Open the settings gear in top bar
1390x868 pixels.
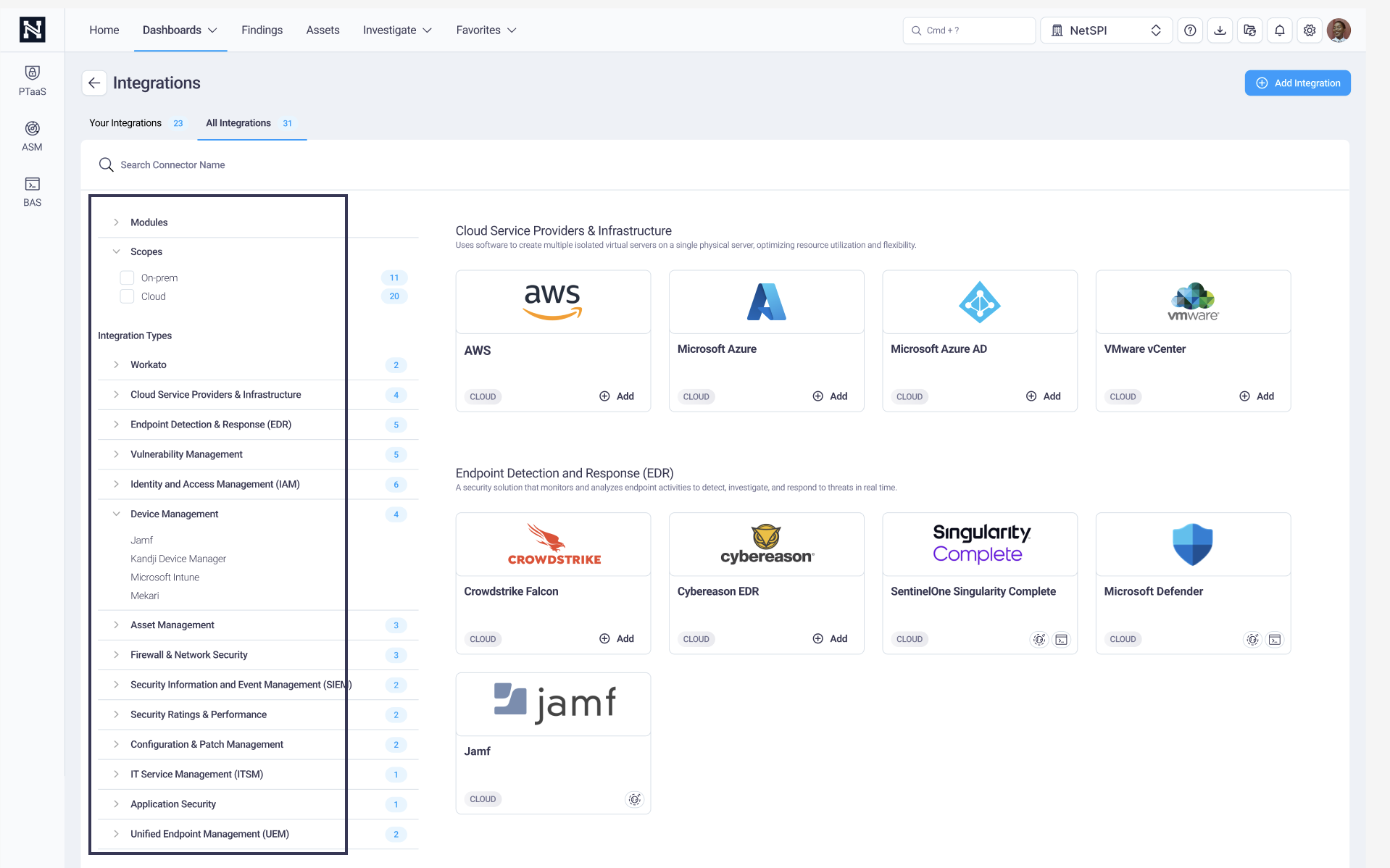point(1310,30)
